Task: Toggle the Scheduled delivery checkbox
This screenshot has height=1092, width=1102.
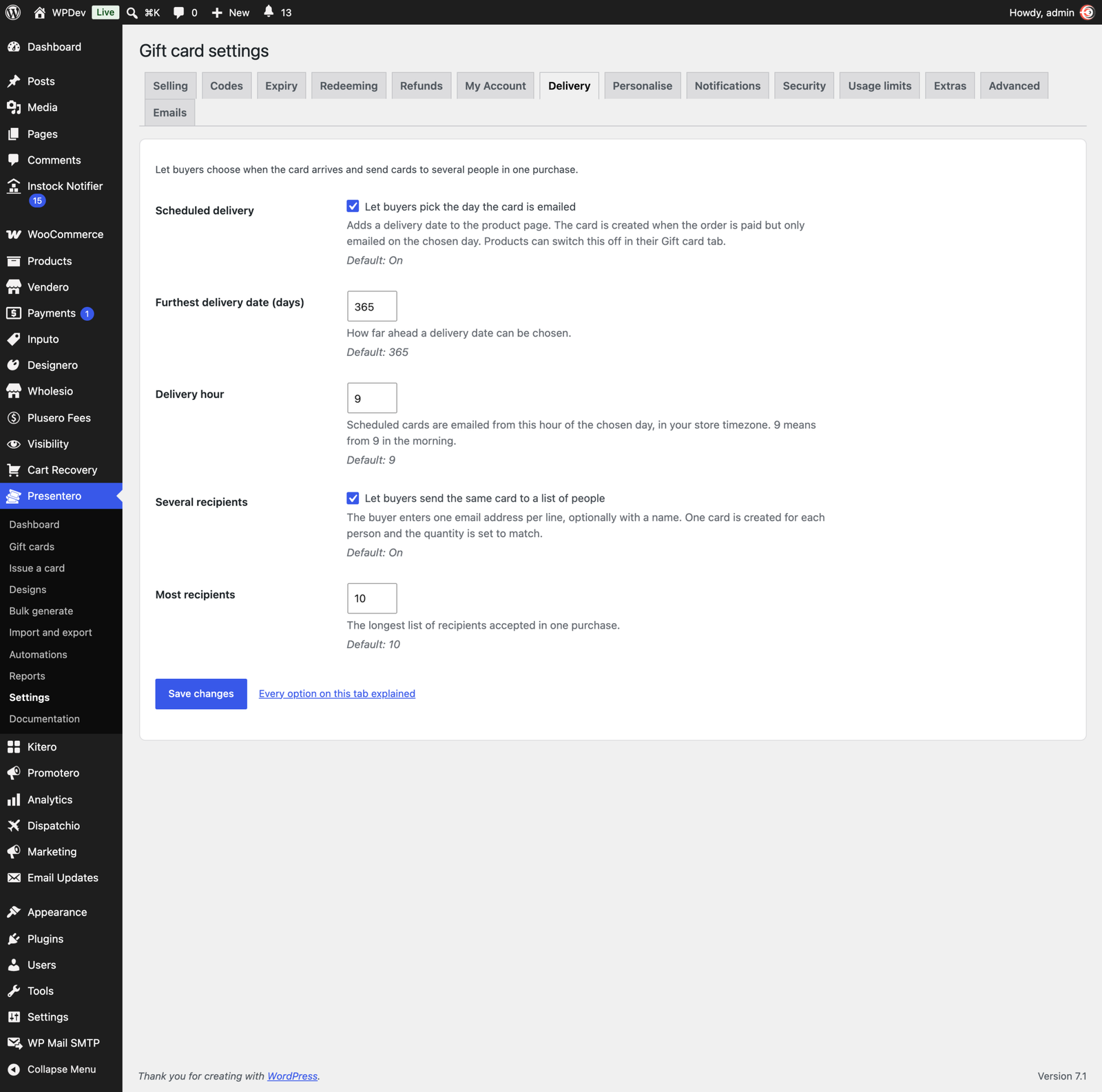Action: point(353,207)
